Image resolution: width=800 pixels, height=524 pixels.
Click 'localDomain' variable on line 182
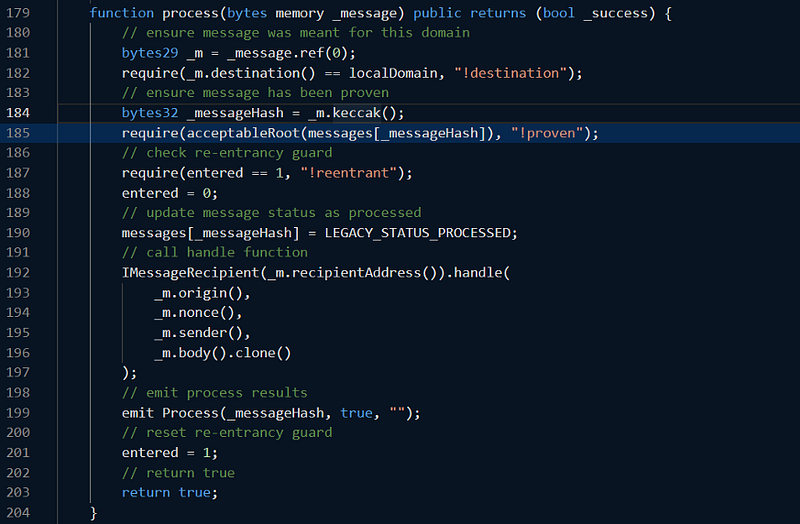point(393,73)
